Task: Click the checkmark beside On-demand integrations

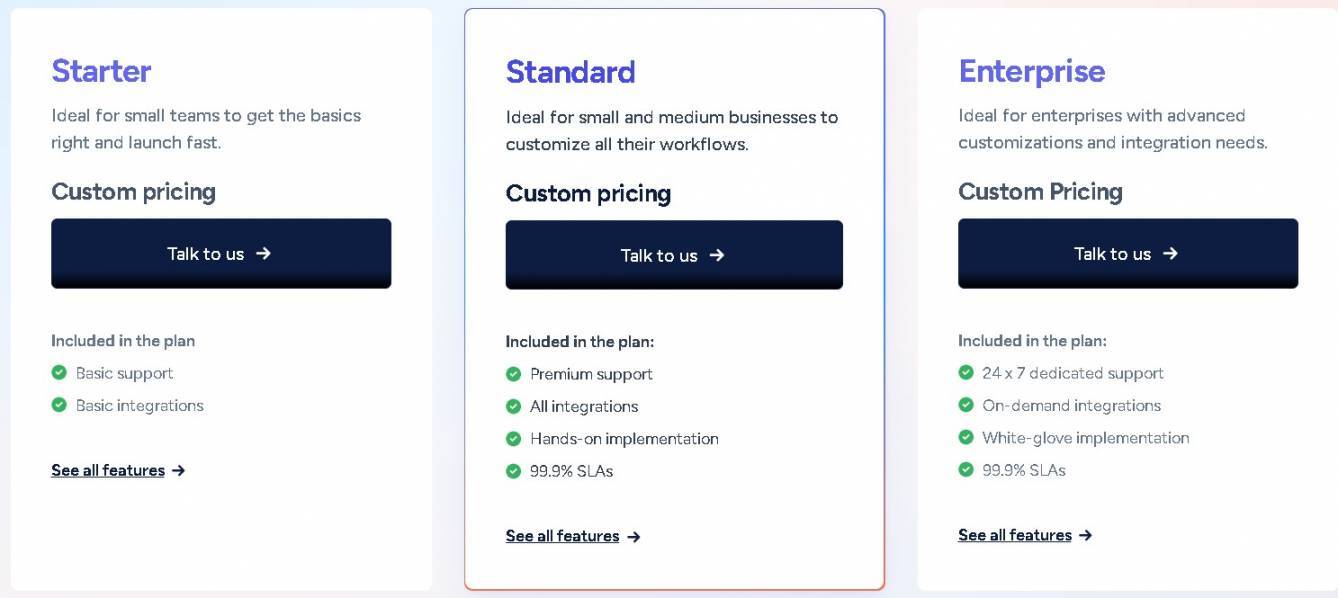Action: pyautogui.click(x=967, y=405)
